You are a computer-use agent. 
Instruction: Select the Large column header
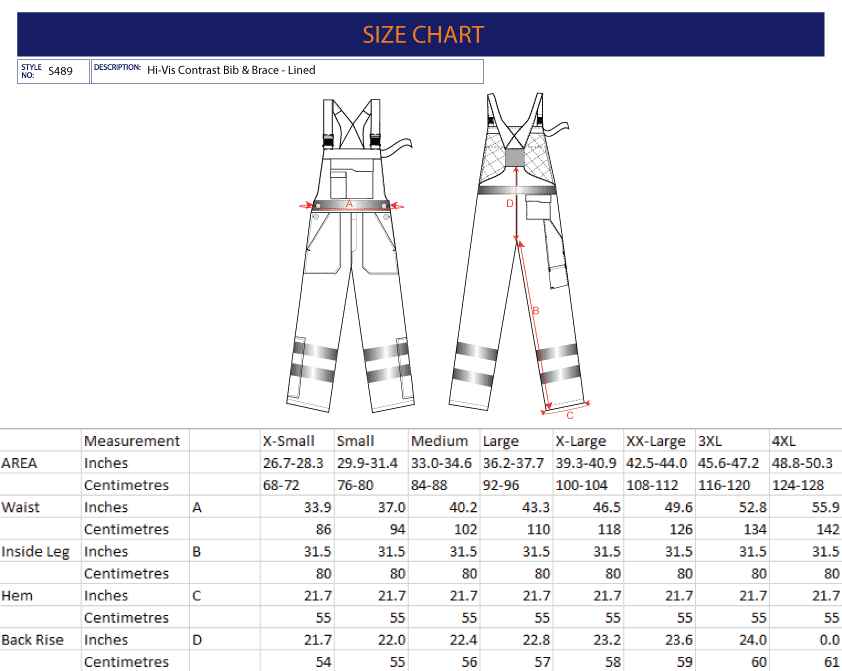pos(517,441)
